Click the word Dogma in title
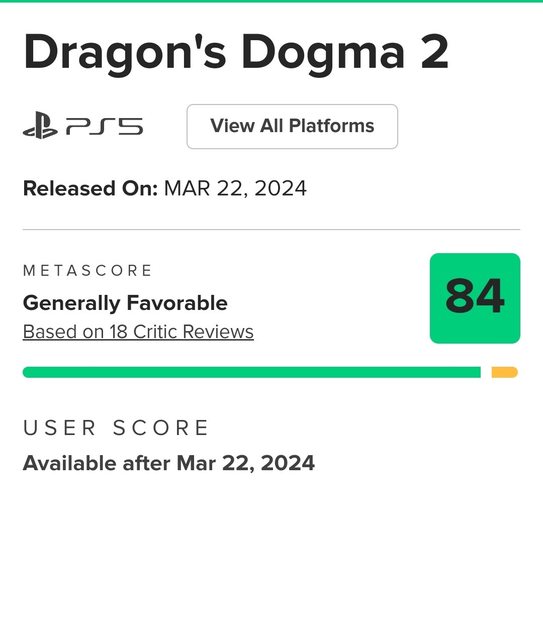This screenshot has width=543, height=640. point(323,53)
